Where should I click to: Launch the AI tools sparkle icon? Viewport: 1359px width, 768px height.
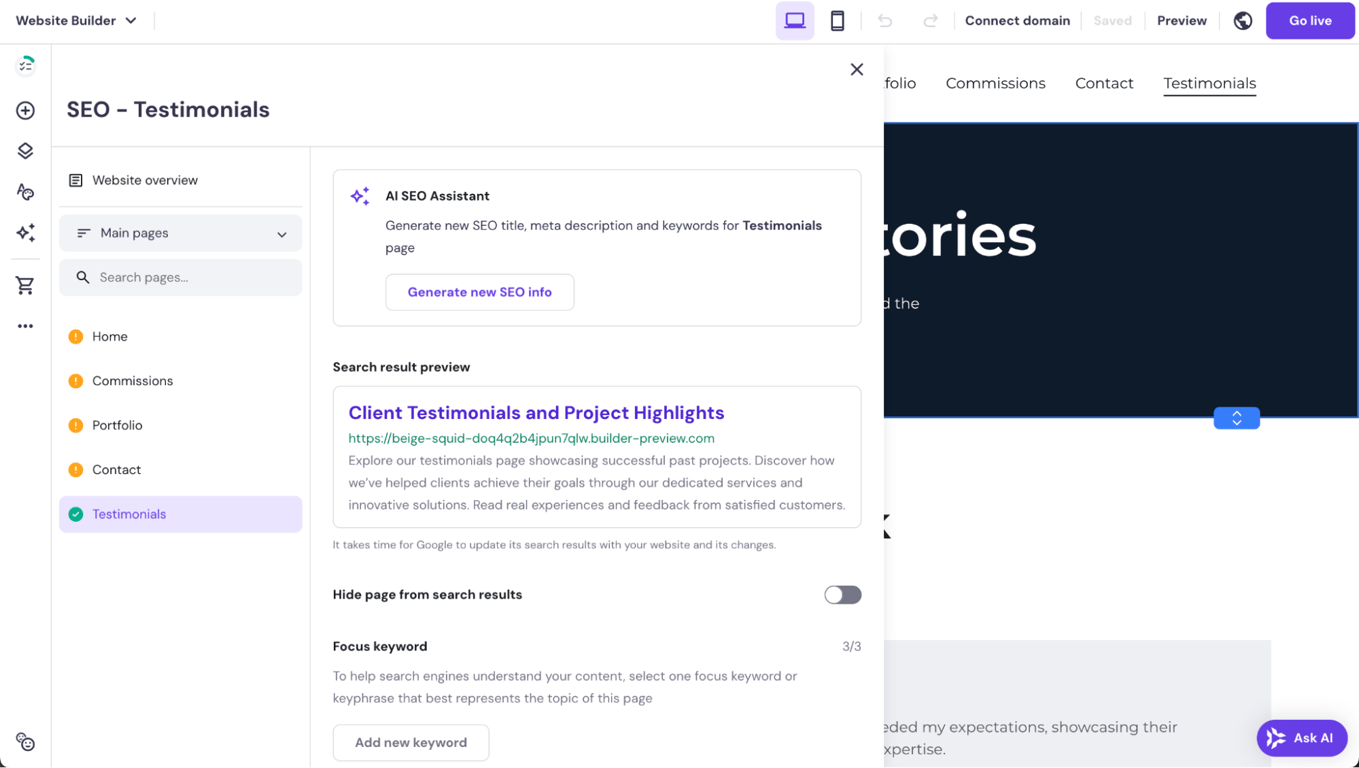tap(24, 231)
